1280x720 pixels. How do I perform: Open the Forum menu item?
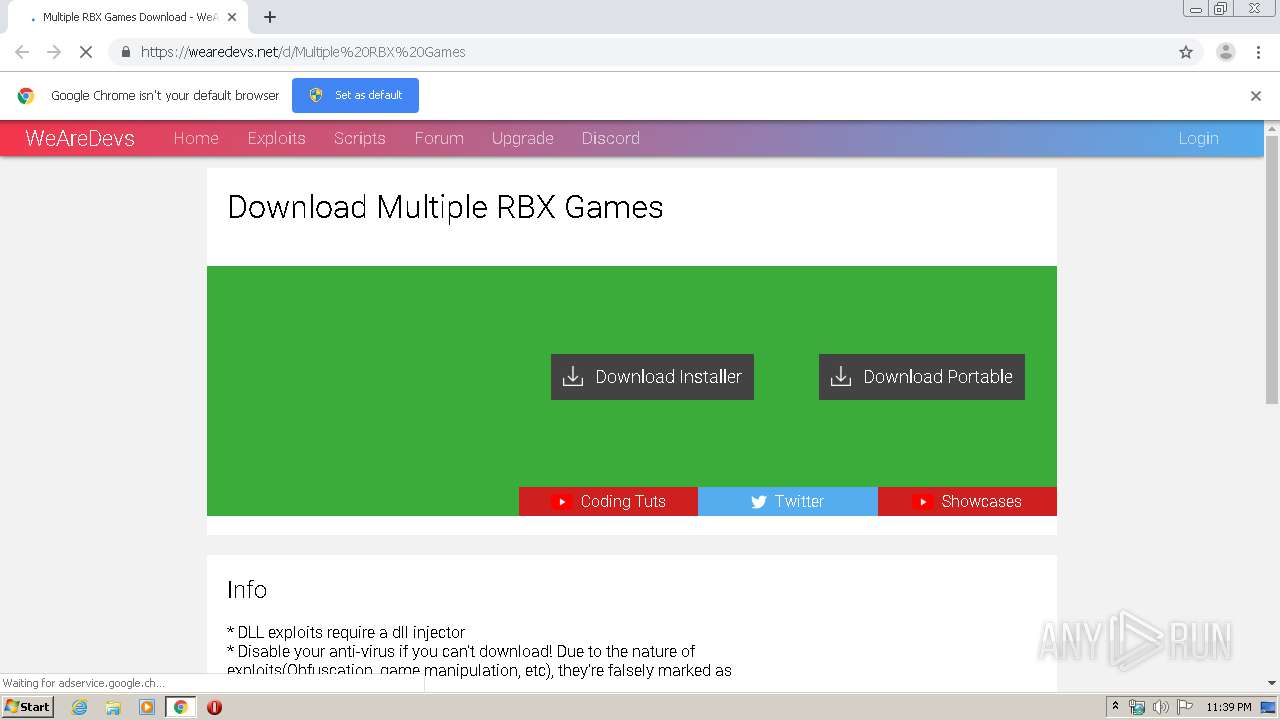439,138
